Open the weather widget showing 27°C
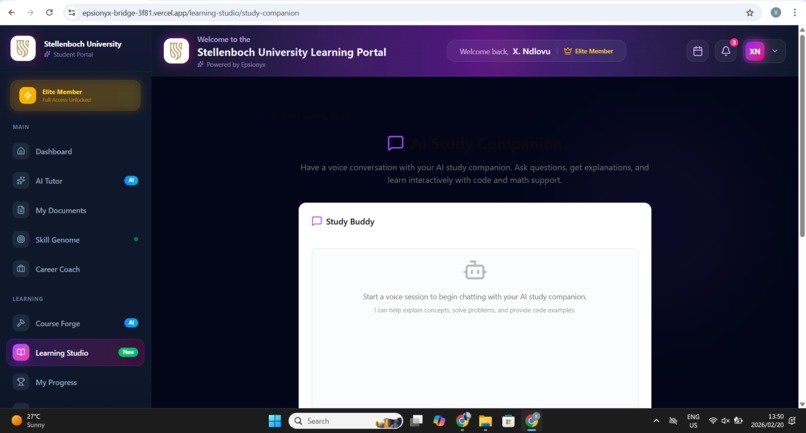The image size is (806, 433). coord(29,421)
